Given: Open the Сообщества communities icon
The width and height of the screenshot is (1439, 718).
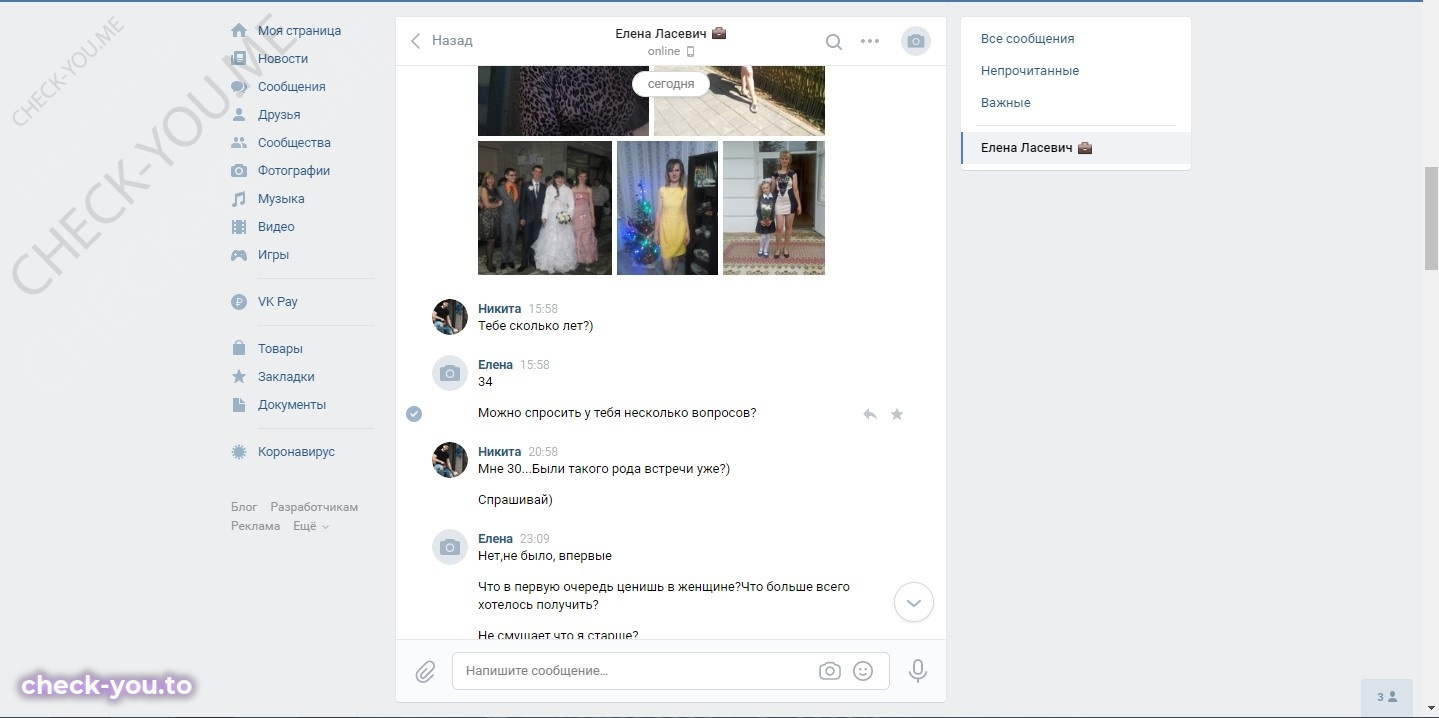Looking at the screenshot, I should coord(239,143).
